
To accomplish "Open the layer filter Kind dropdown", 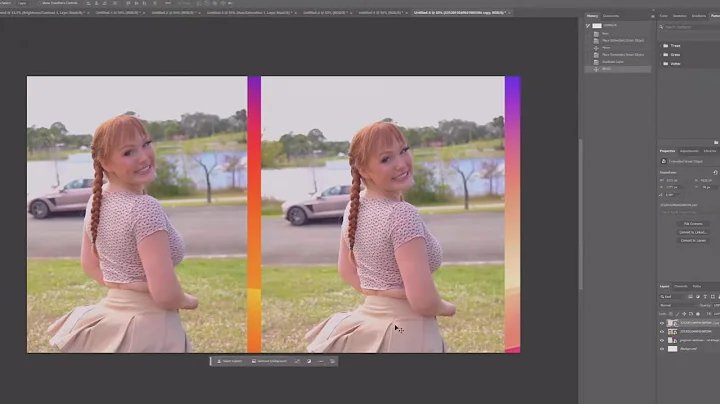I will click(x=672, y=297).
